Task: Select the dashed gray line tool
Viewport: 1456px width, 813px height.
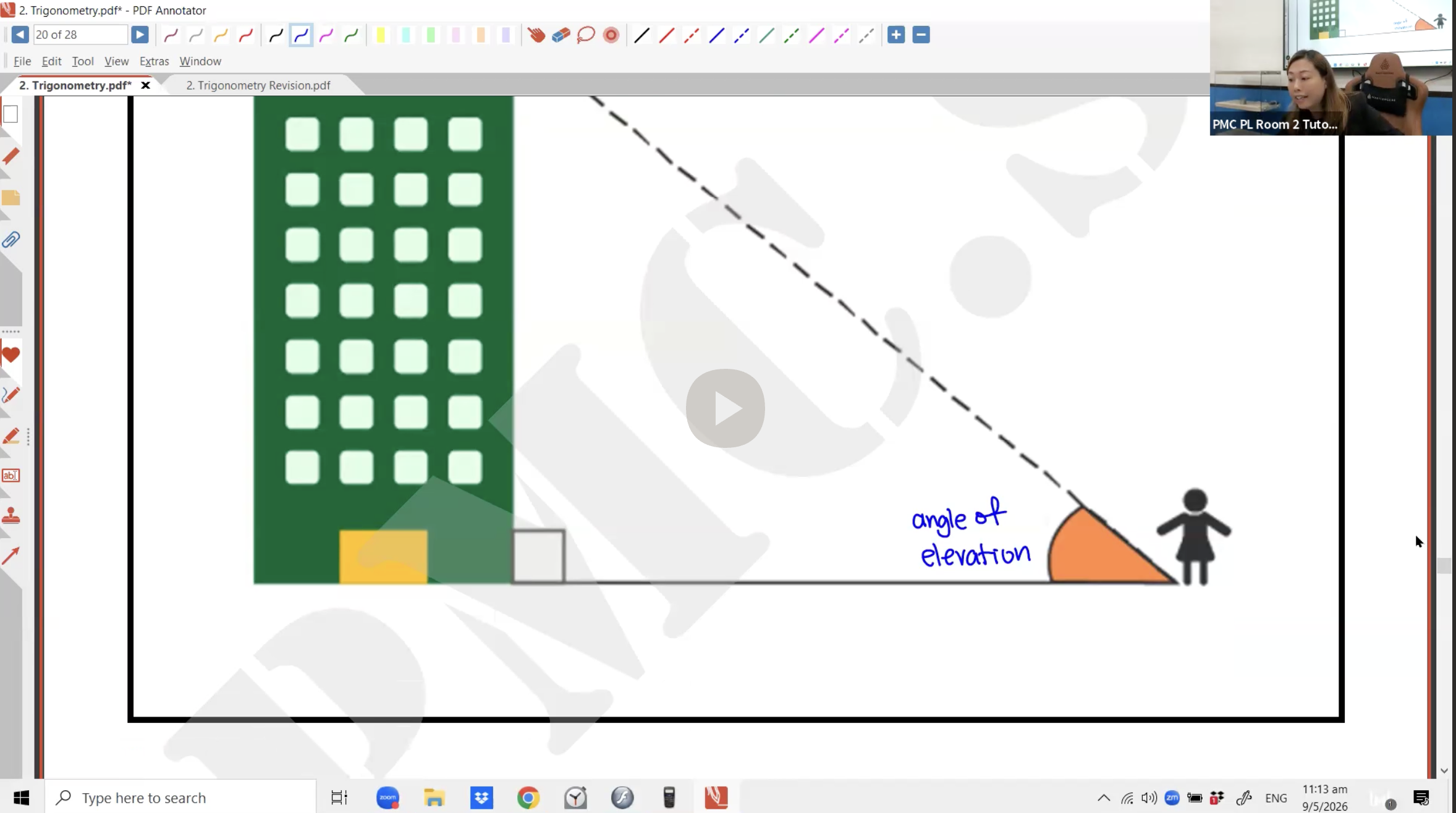Action: coord(866,35)
